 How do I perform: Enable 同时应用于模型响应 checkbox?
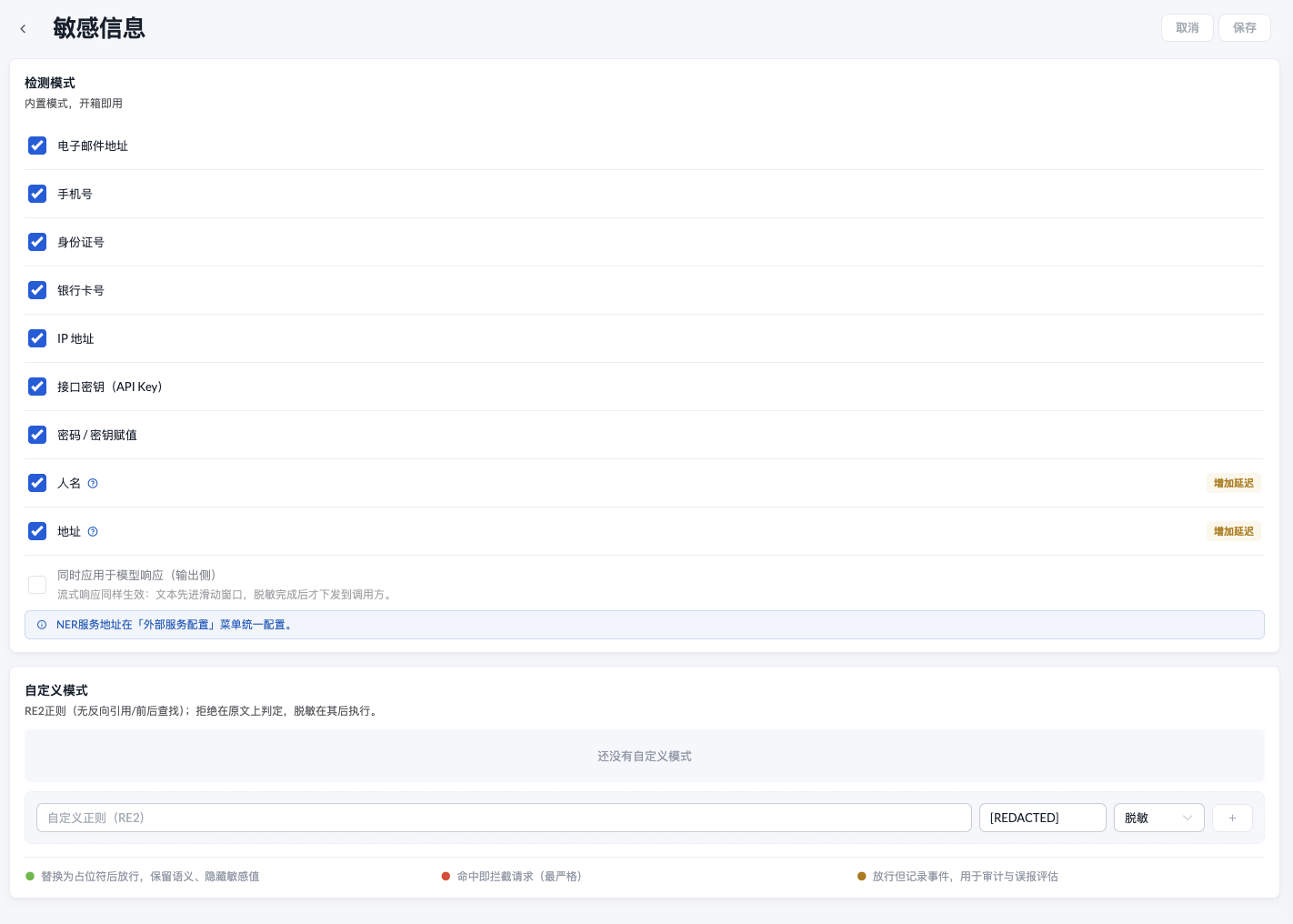coord(37,585)
